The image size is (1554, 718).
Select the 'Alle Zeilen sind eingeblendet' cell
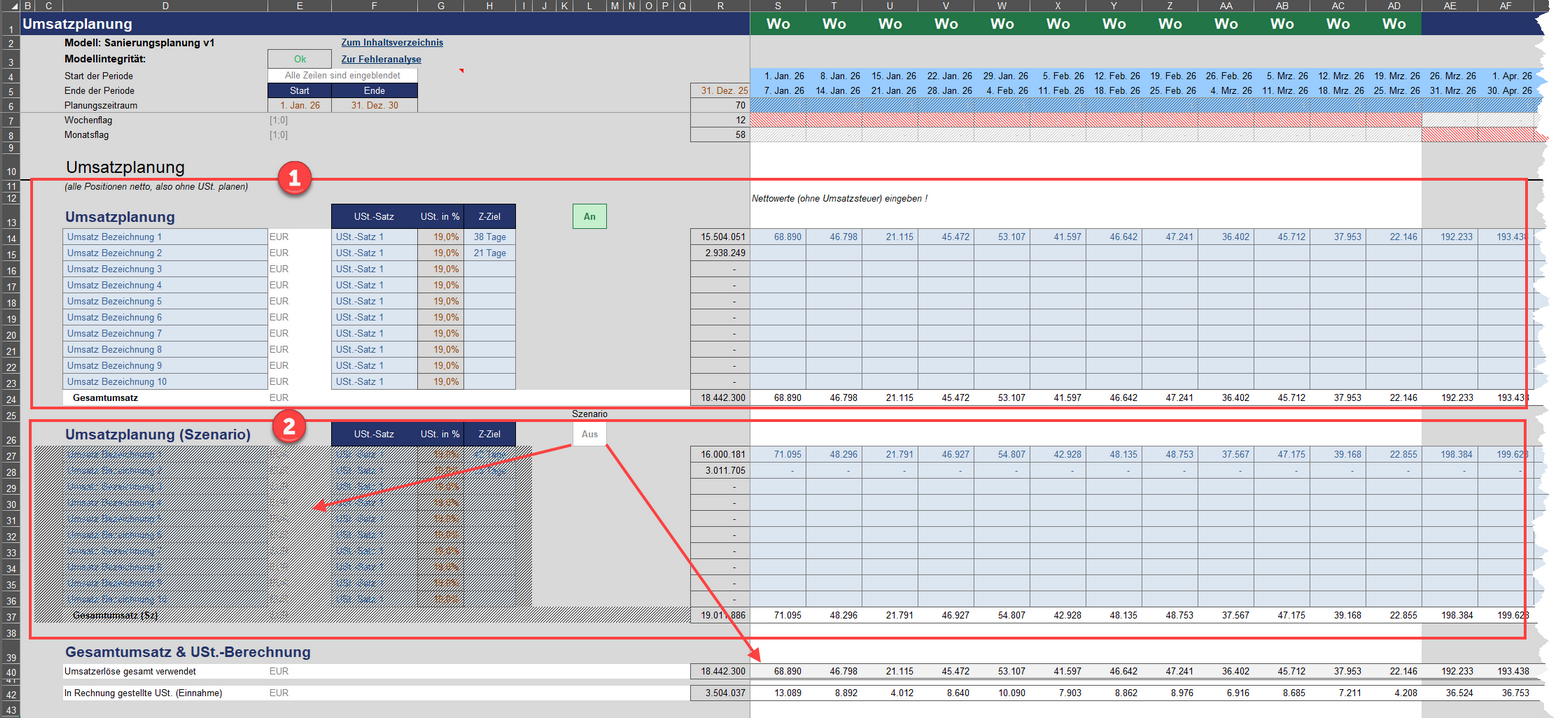point(342,75)
